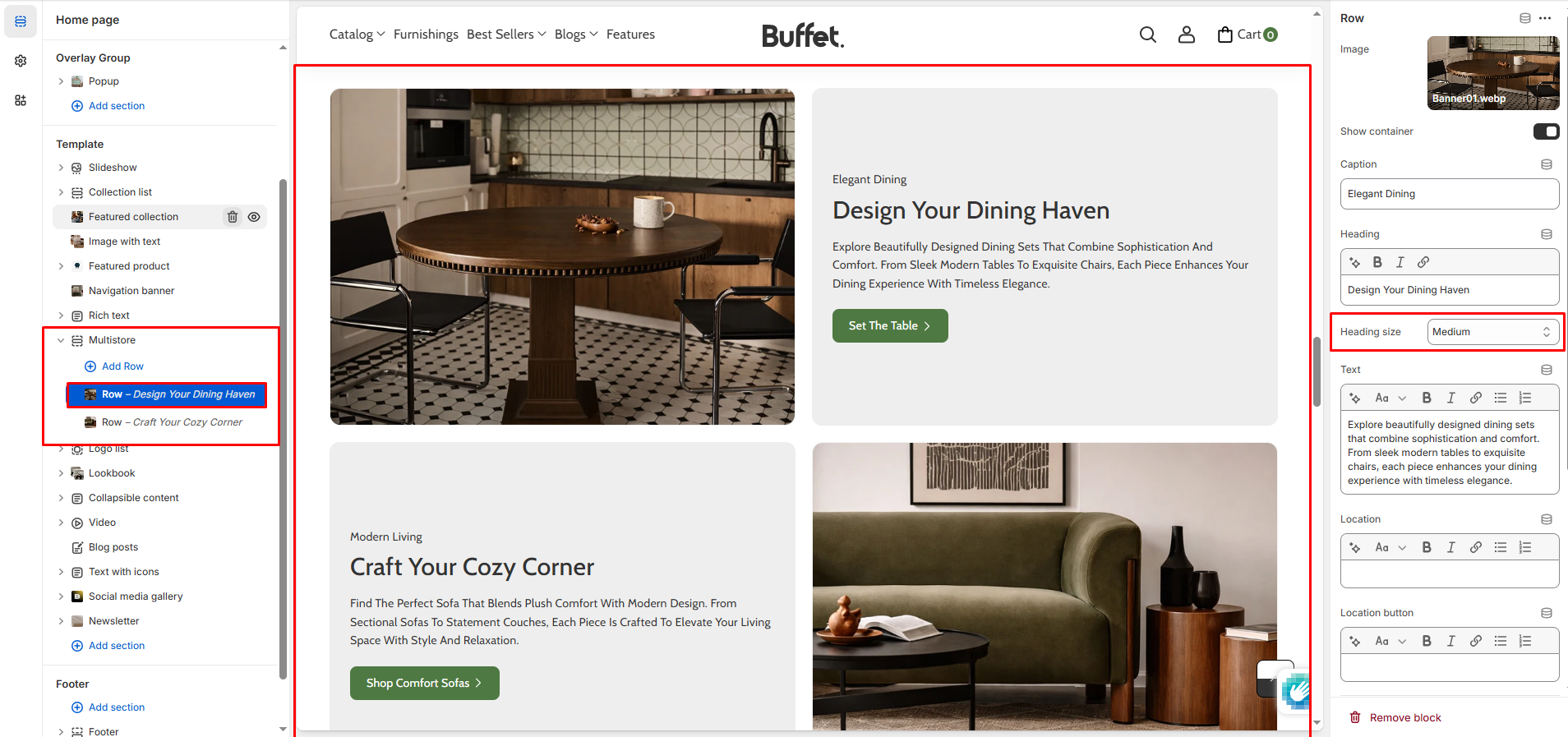Toggle the Show container switch
1568x737 pixels.
coord(1546,131)
